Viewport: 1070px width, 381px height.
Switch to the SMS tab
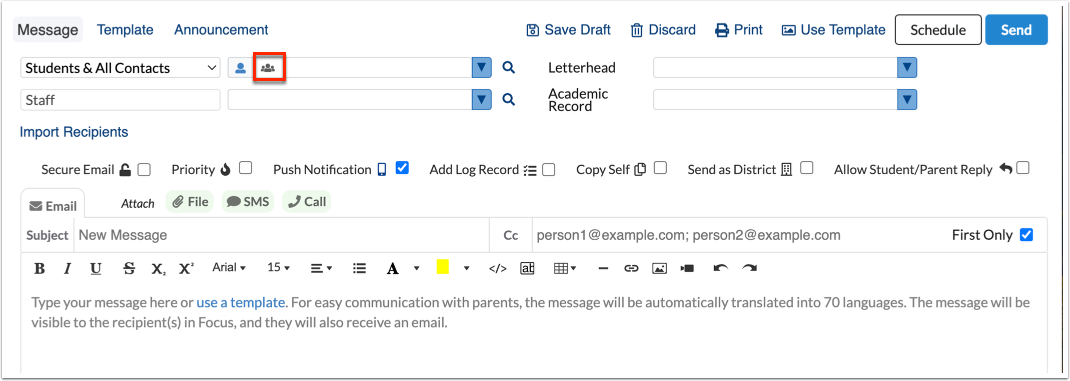248,202
